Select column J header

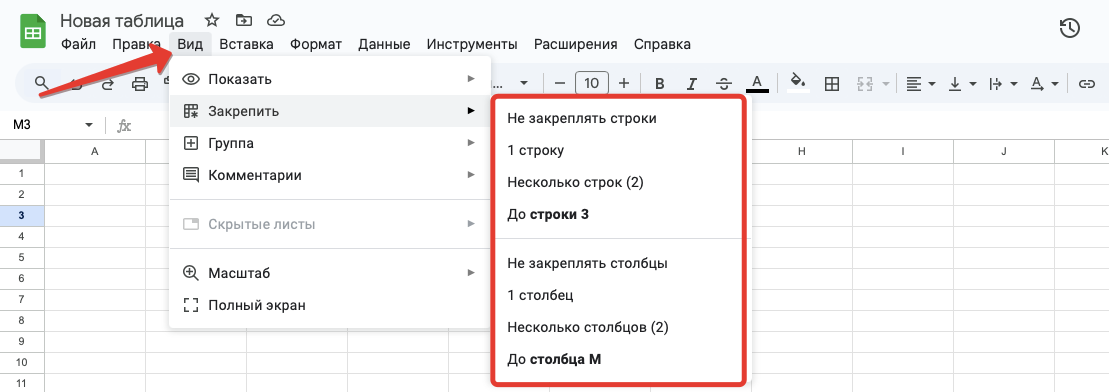(x=1004, y=151)
